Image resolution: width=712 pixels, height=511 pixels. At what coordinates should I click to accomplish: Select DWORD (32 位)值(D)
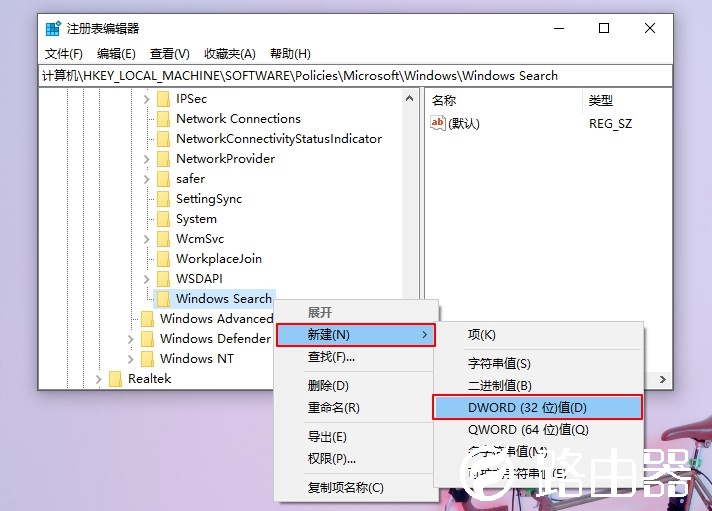(538, 407)
